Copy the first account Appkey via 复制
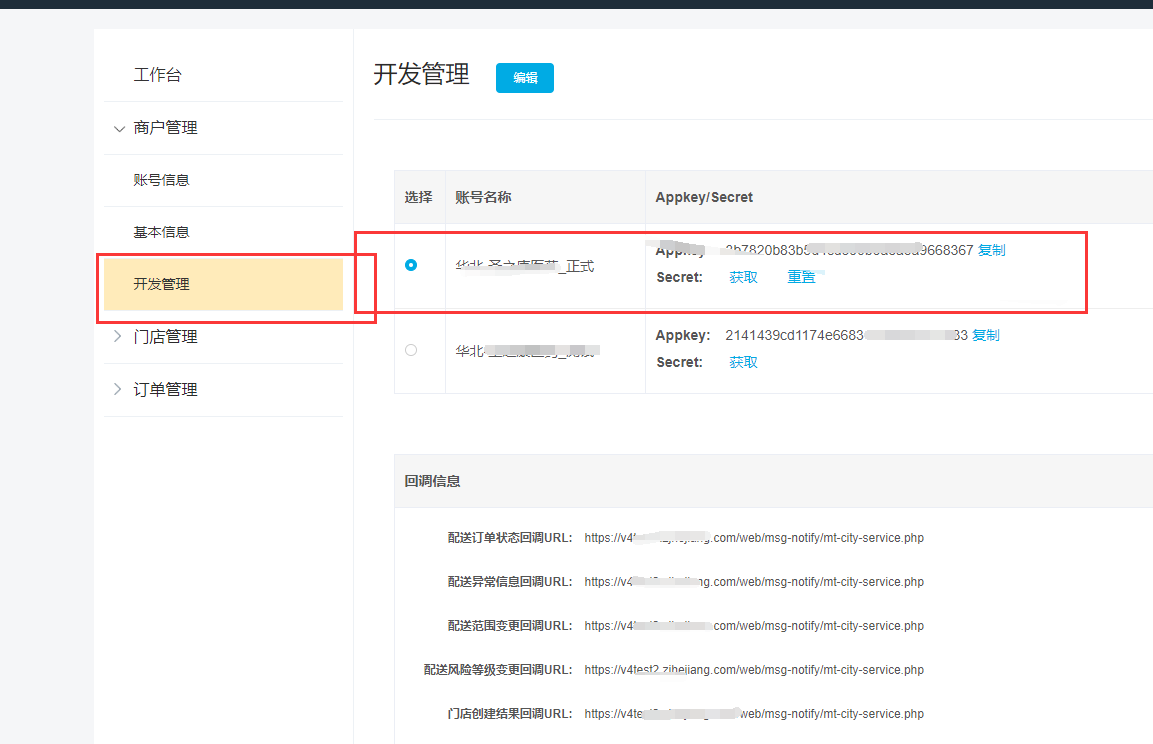1153x744 pixels. pos(991,250)
